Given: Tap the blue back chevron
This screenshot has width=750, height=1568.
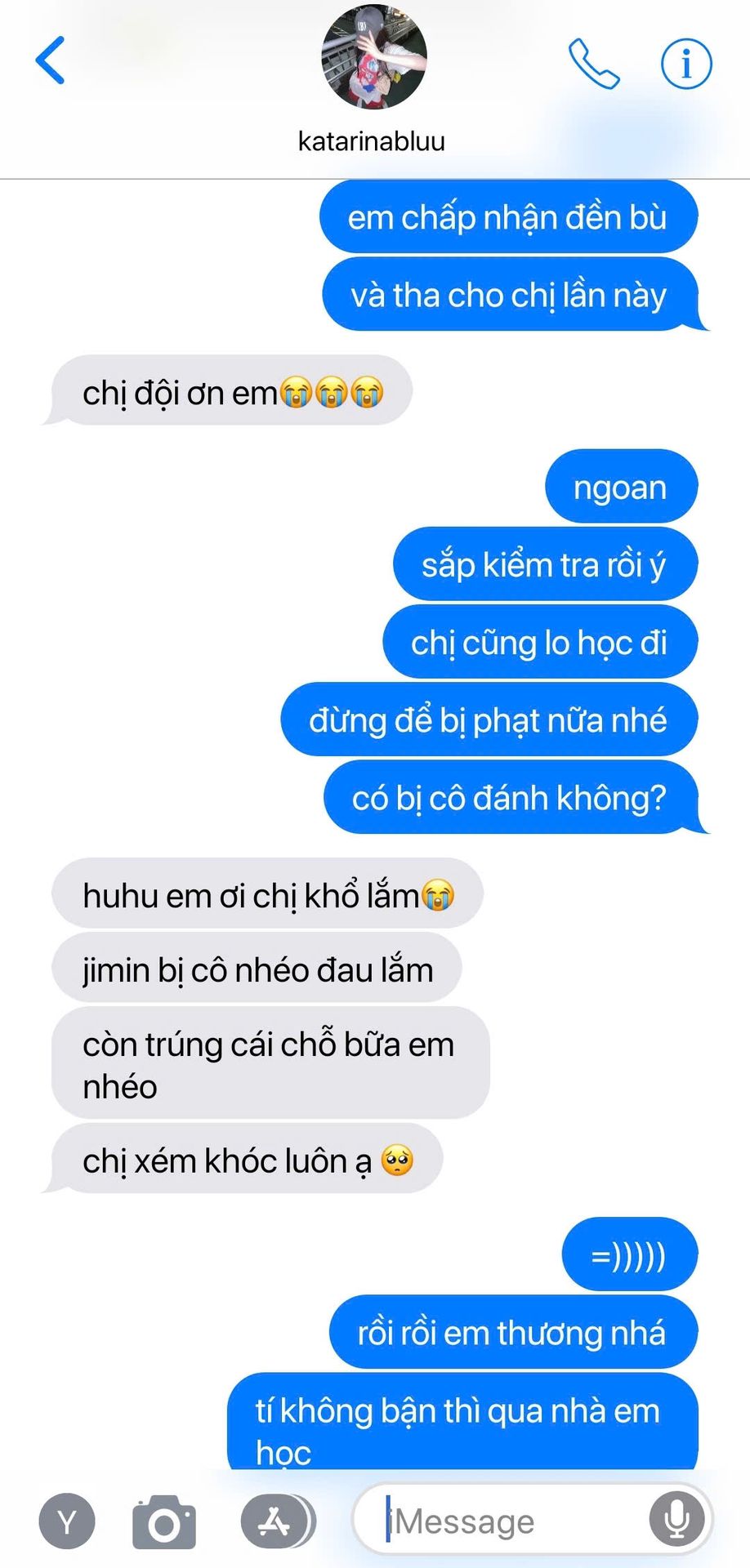Looking at the screenshot, I should (x=50, y=60).
